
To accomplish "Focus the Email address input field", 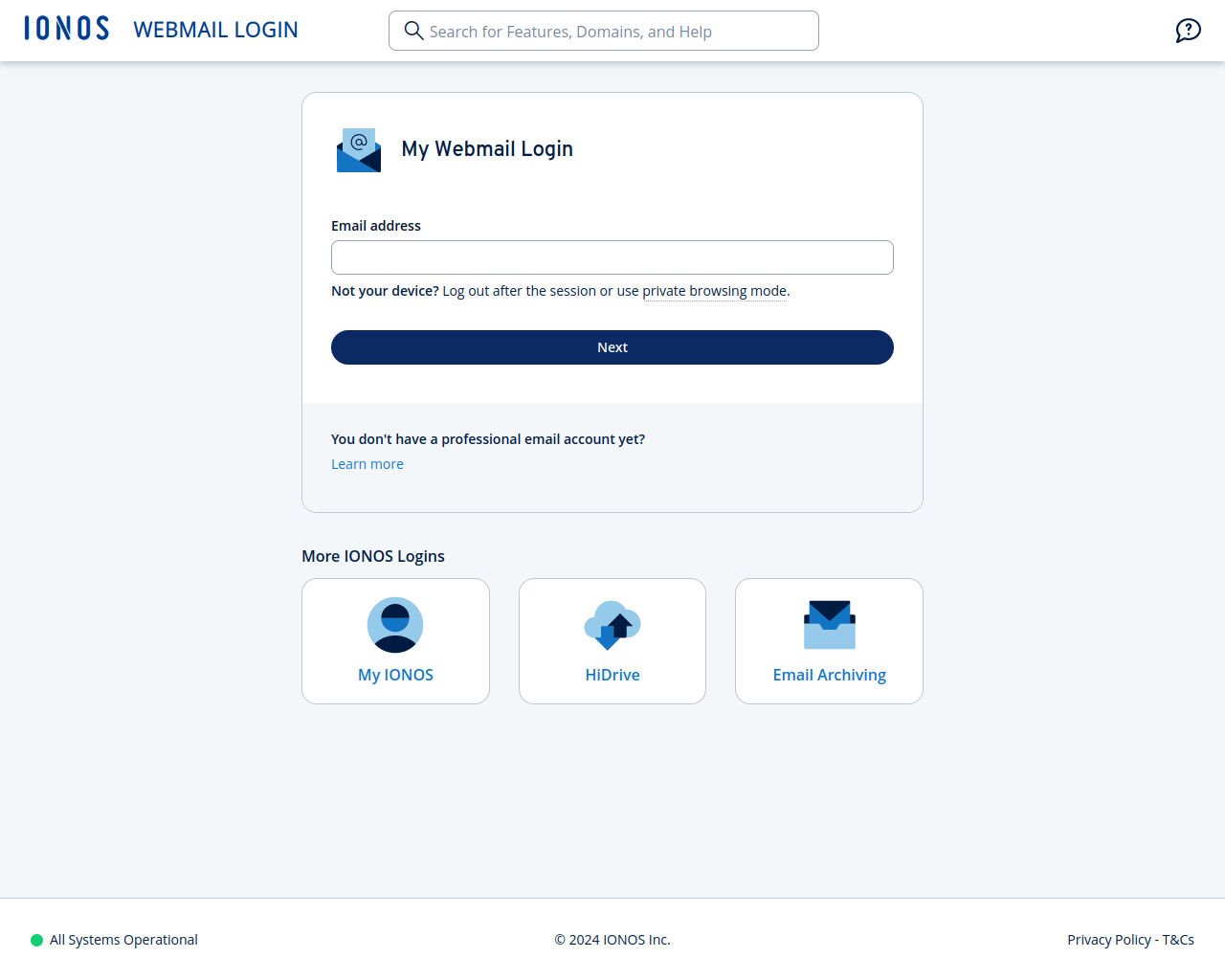I will coord(612,257).
